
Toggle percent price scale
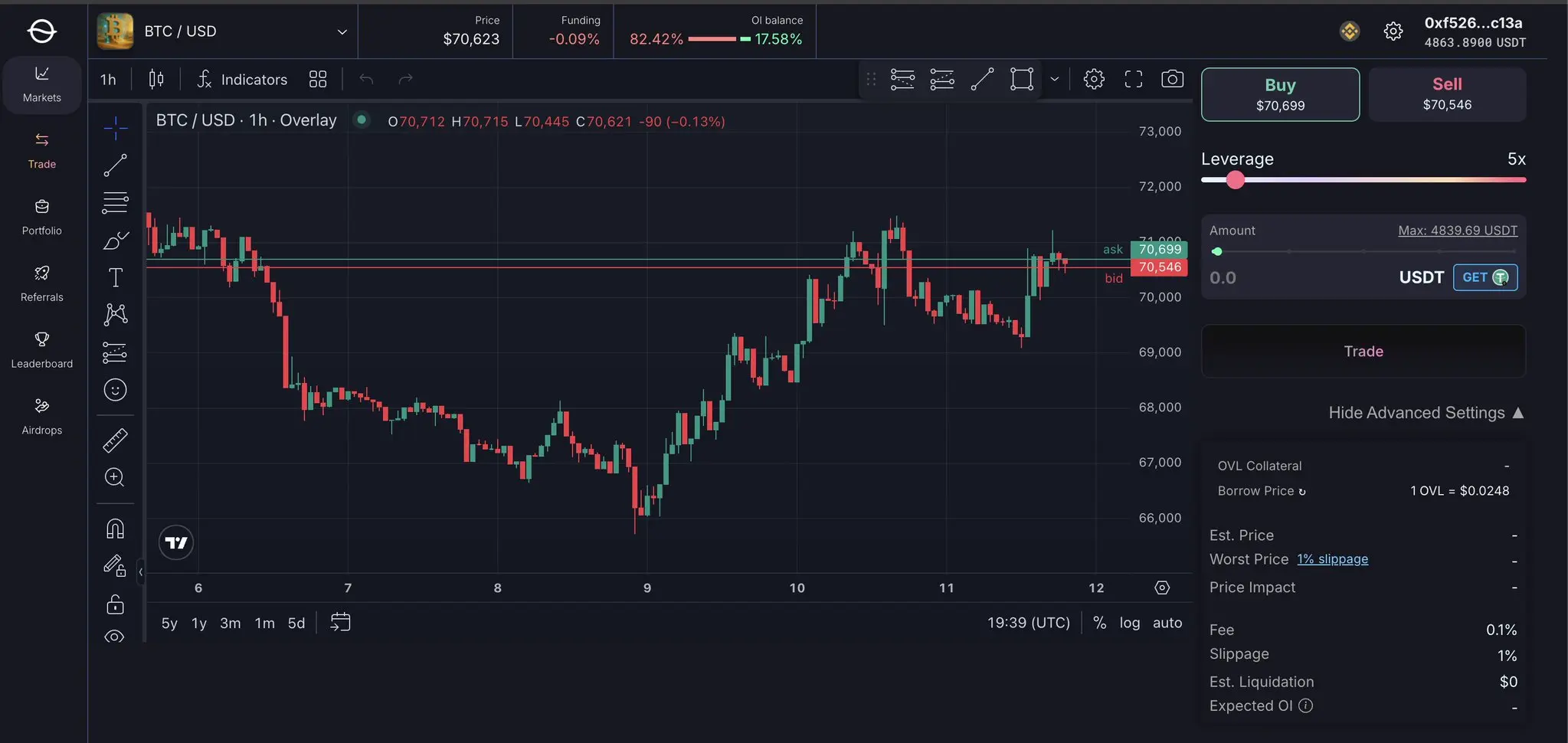[1100, 623]
